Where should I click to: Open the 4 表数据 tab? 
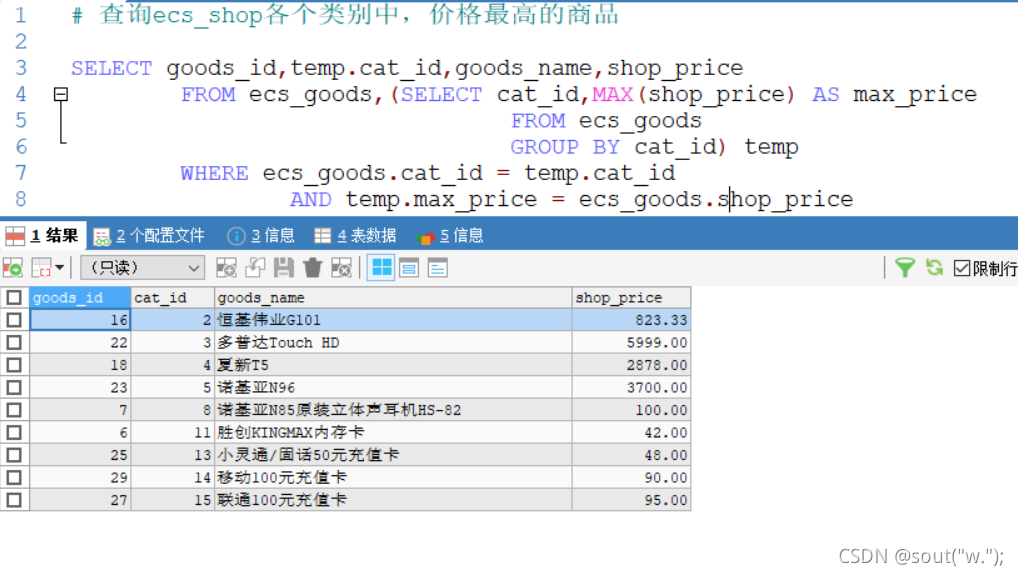coord(355,236)
